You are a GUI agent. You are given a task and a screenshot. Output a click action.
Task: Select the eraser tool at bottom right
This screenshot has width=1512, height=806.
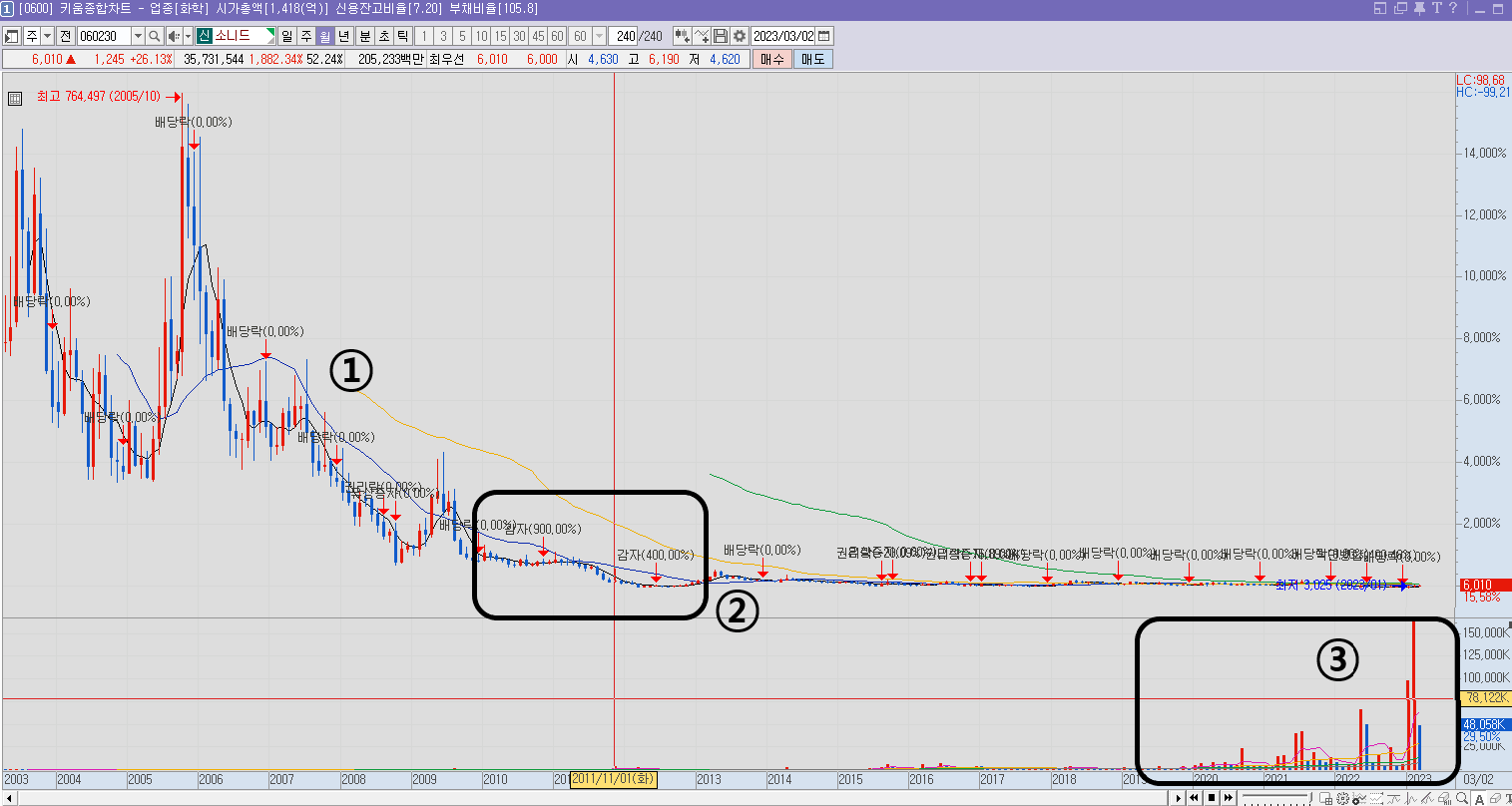click(x=1494, y=798)
